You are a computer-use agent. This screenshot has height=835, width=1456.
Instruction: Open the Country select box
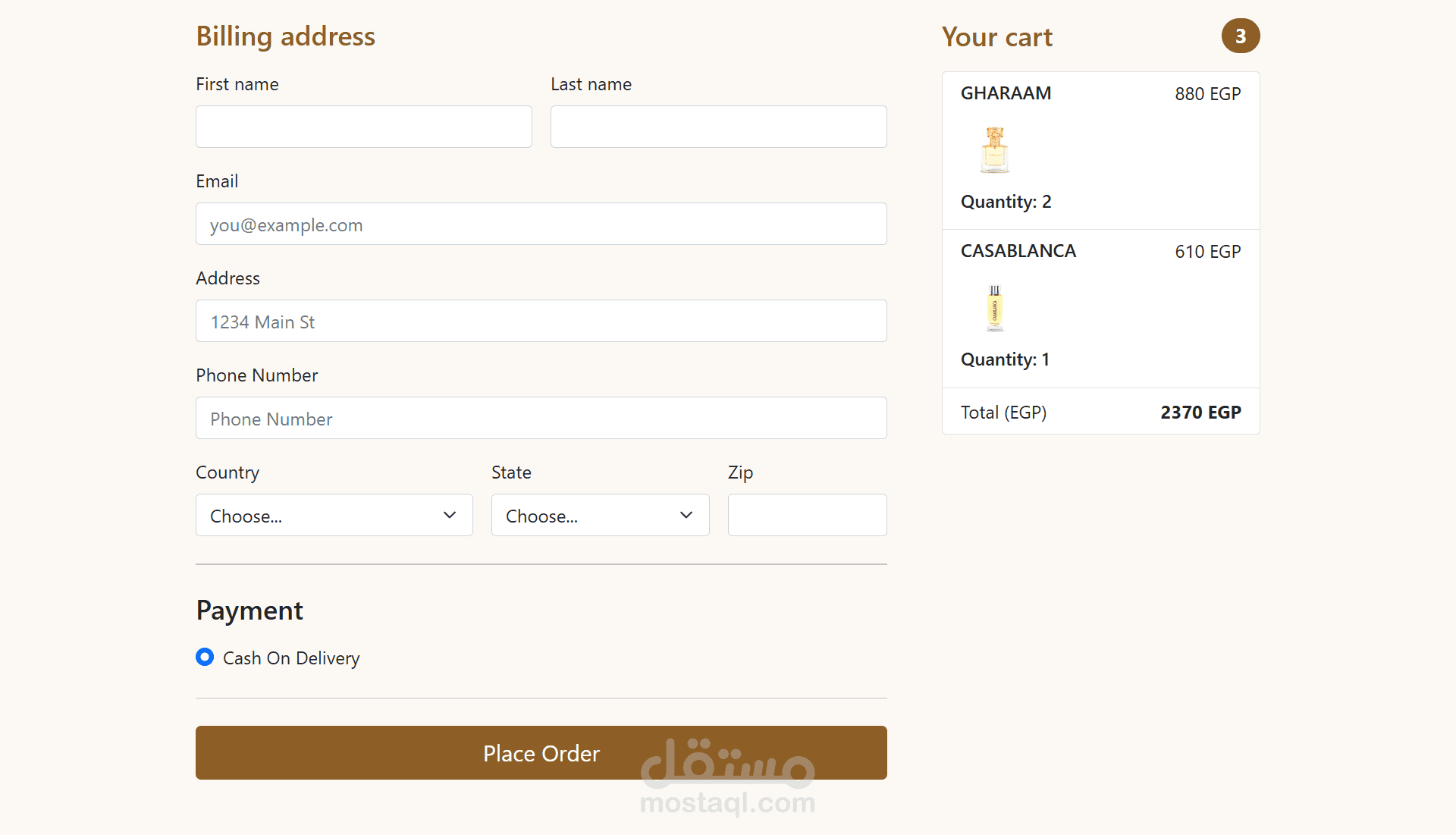coord(318,515)
